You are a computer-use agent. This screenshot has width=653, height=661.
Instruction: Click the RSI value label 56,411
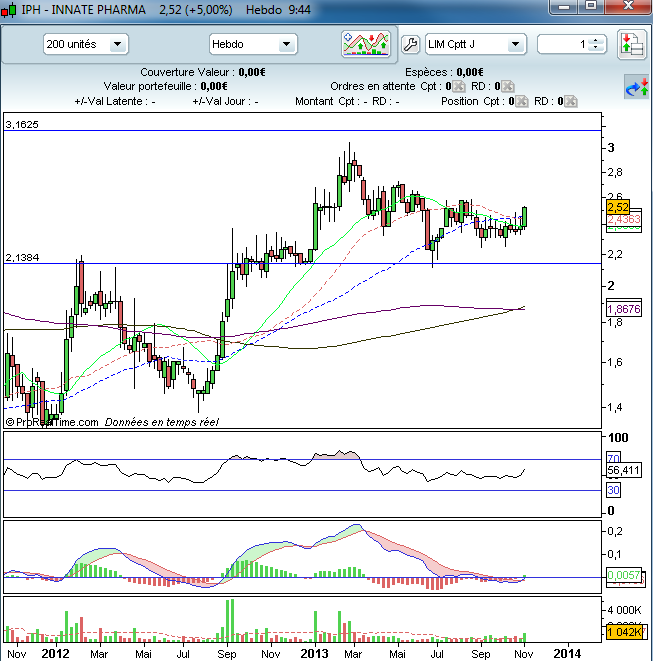[x=624, y=470]
